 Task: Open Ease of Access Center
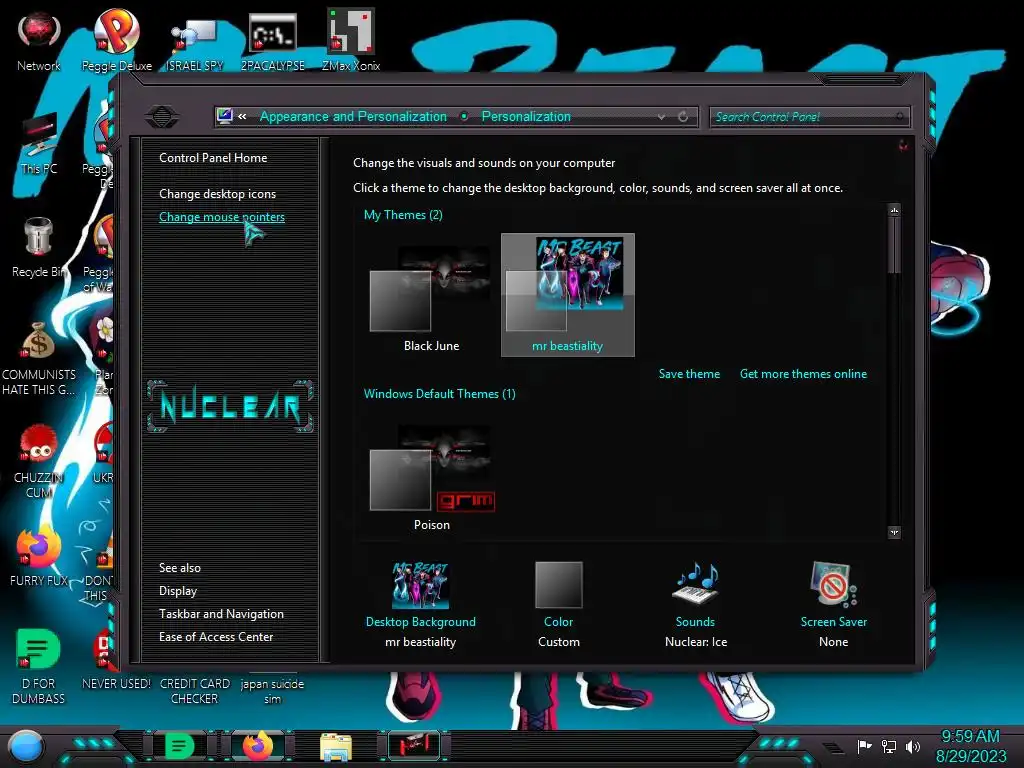(x=216, y=637)
